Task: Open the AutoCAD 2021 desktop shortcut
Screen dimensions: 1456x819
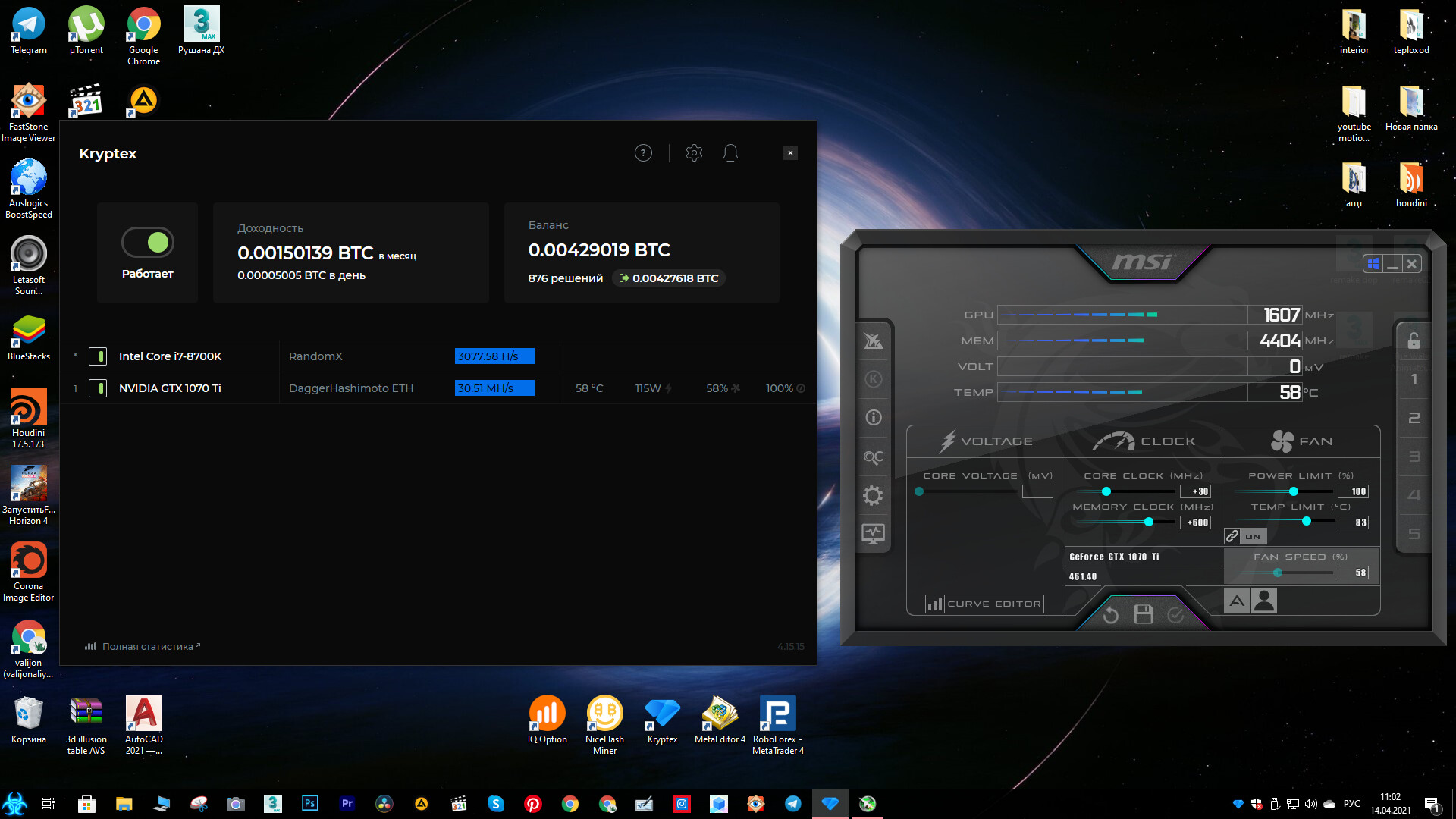Action: coord(144,726)
